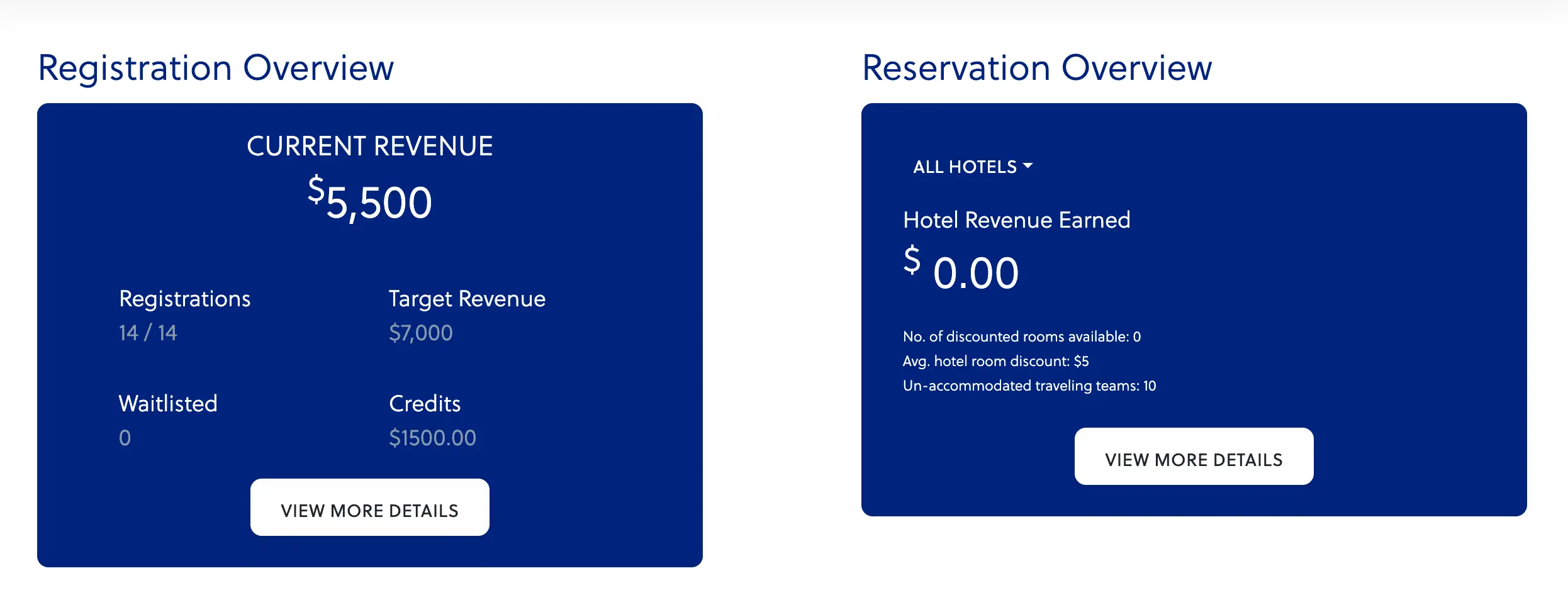1568x600 pixels.
Task: Click the Target Revenue $7,000 value
Action: (421, 333)
